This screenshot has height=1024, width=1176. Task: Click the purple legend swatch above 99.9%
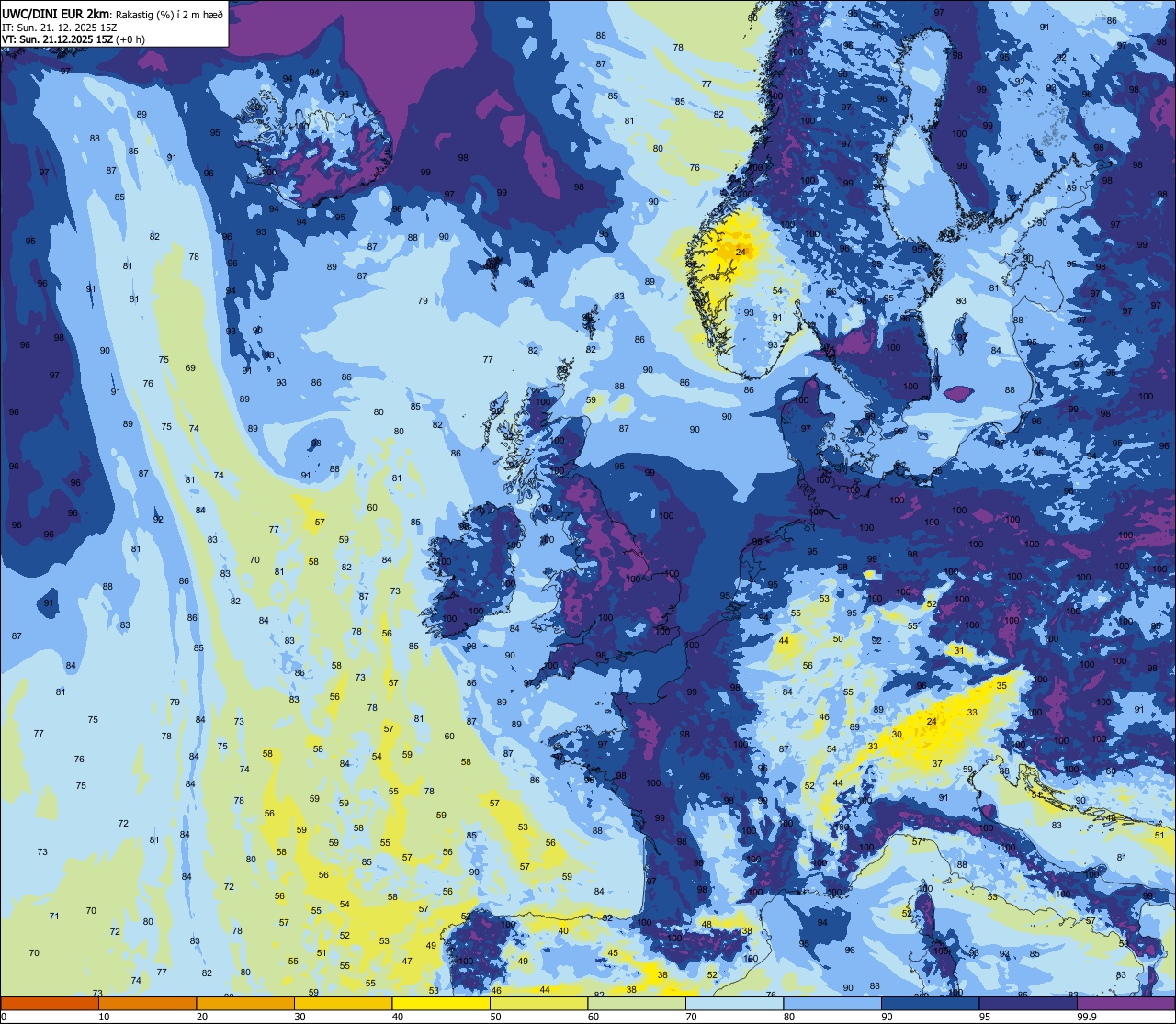pyautogui.click(x=1125, y=1003)
